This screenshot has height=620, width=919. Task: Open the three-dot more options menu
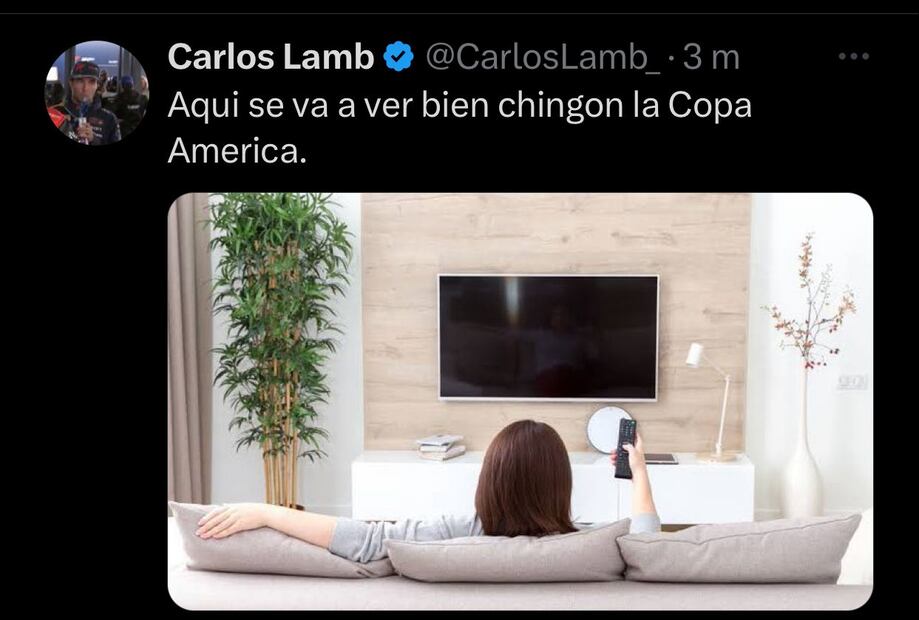pyautogui.click(x=853, y=57)
